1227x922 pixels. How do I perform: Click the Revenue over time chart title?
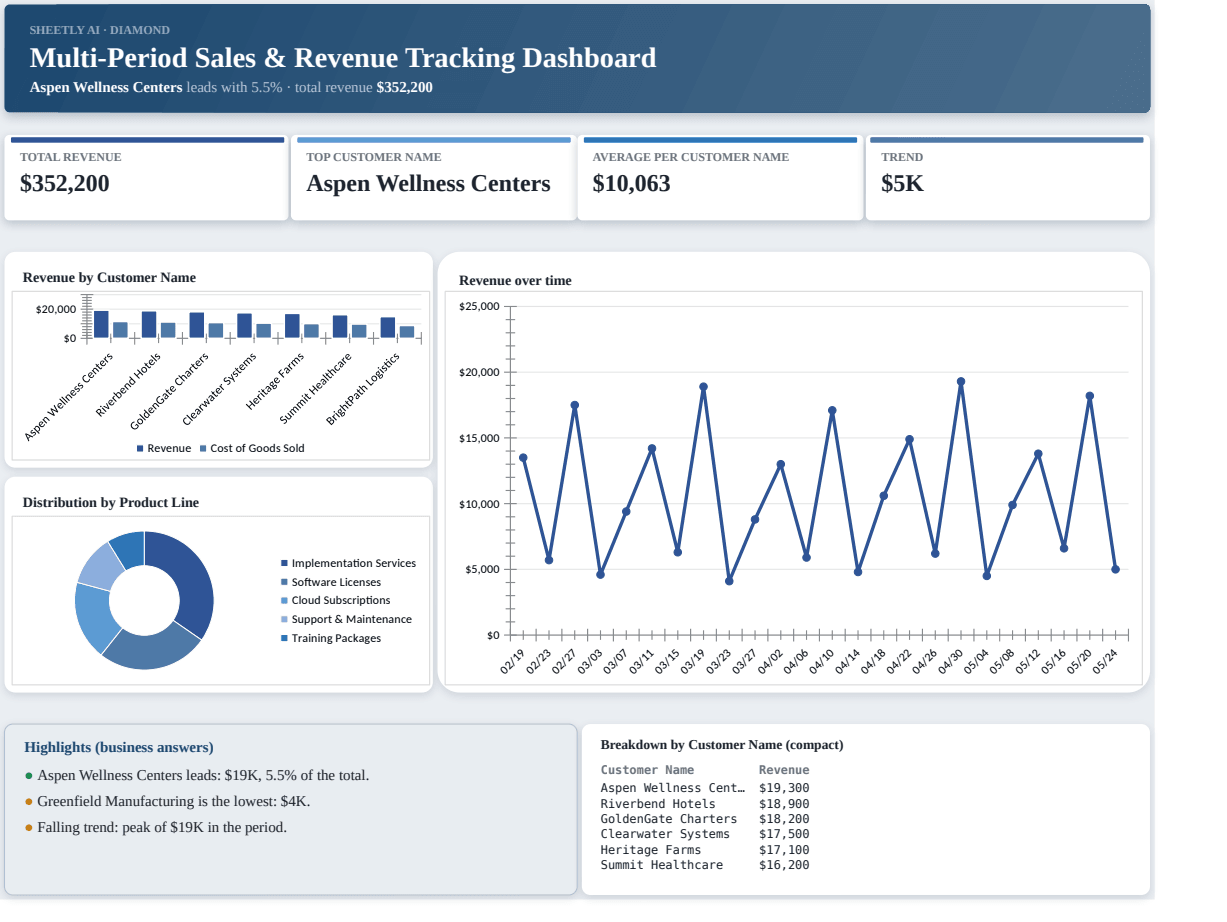pyautogui.click(x=515, y=281)
